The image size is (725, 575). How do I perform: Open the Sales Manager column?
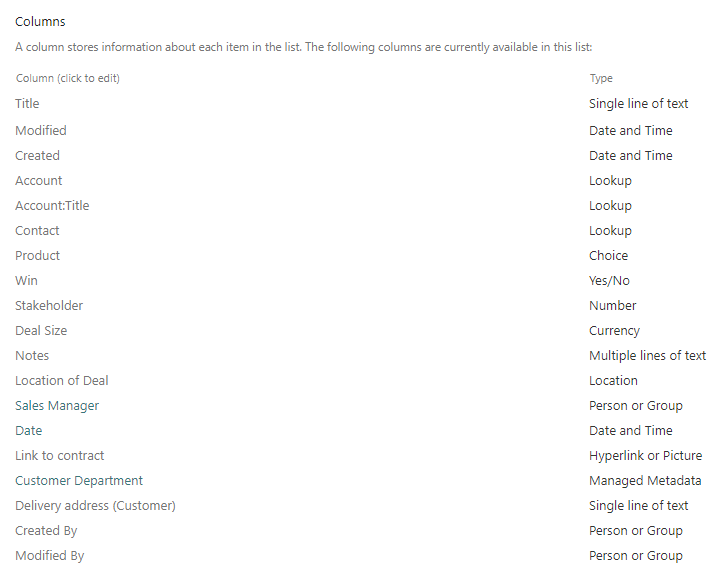[57, 406]
